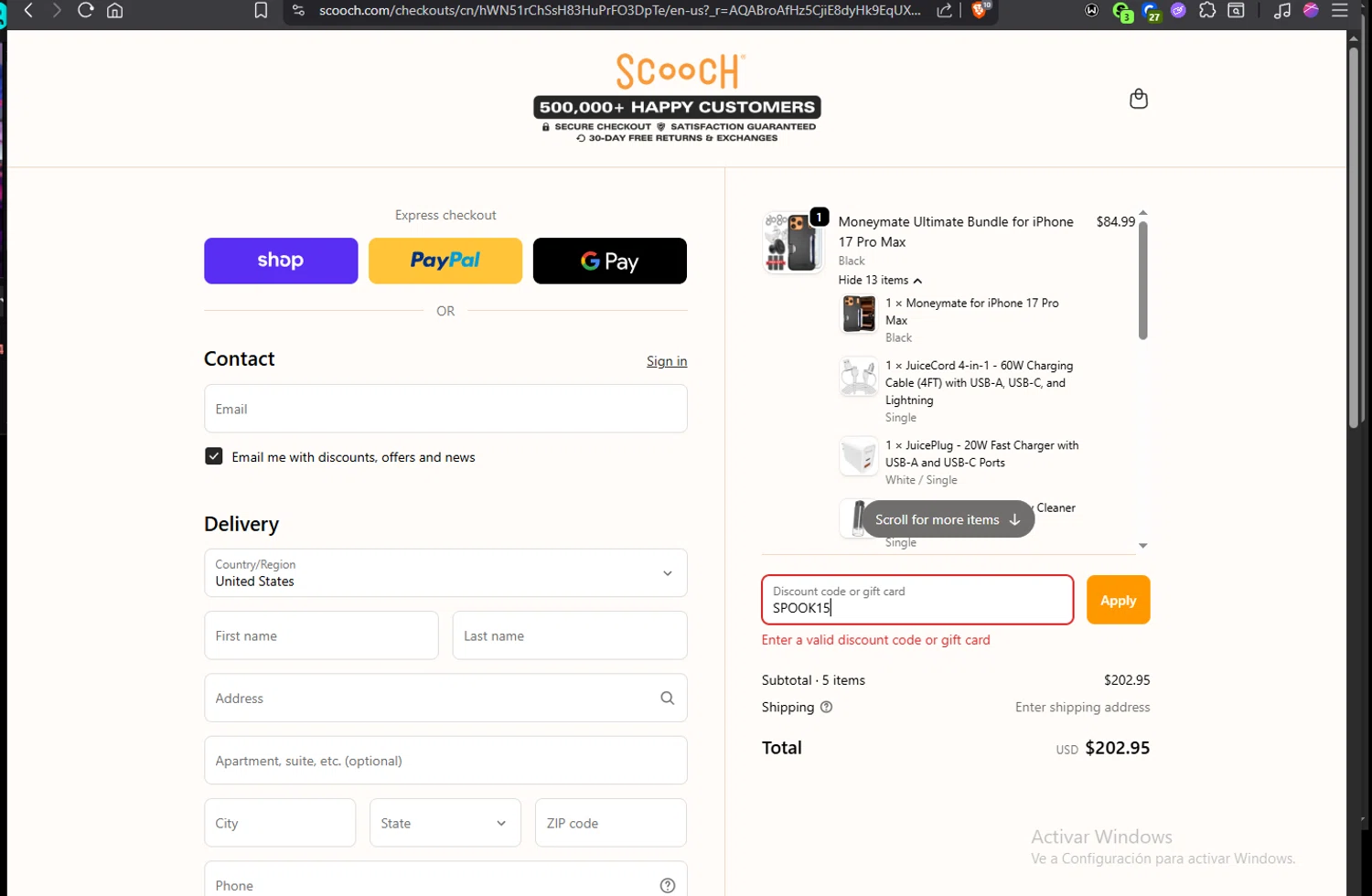Uncheck email me with discounts checkbox
Image resolution: width=1372 pixels, height=896 pixels.
(x=214, y=456)
